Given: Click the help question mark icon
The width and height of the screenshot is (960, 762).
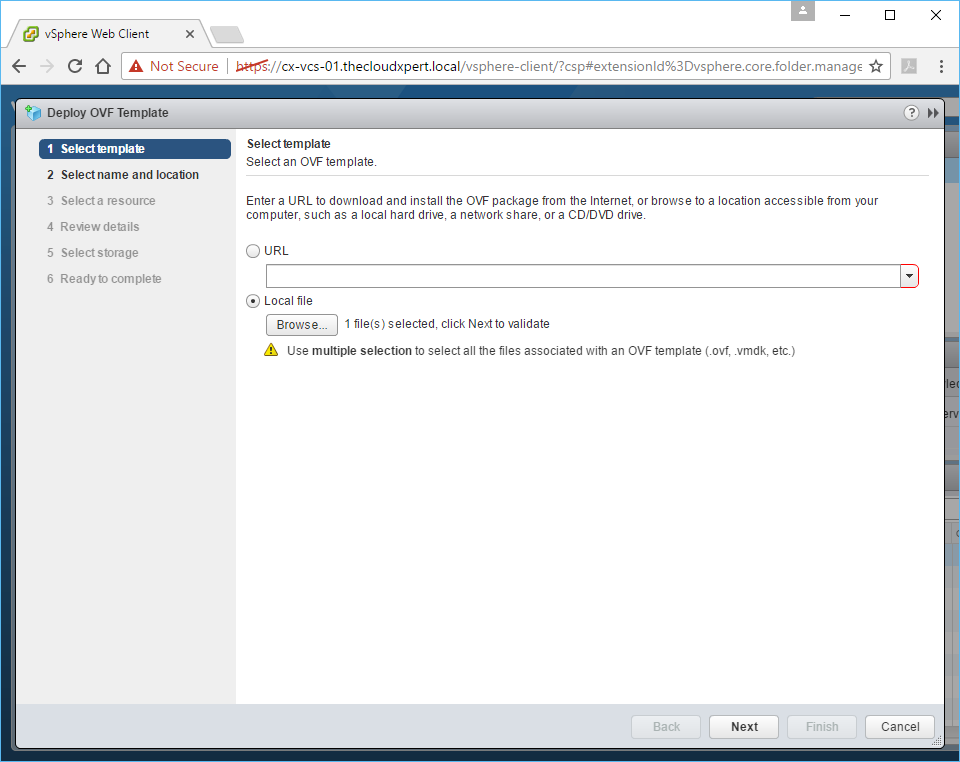Looking at the screenshot, I should pos(911,113).
